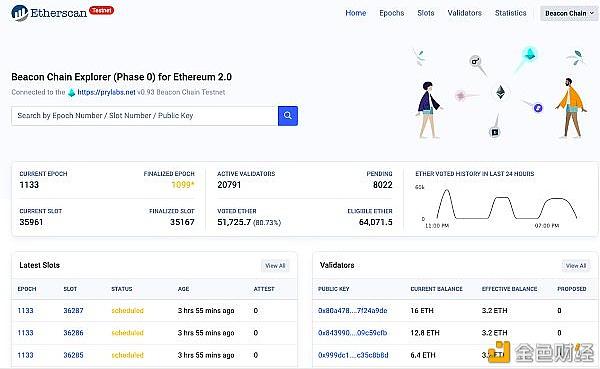Image resolution: width=600 pixels, height=369 pixels.
Task: Click the Ethereum diamond icon in illustration
Action: (x=500, y=92)
